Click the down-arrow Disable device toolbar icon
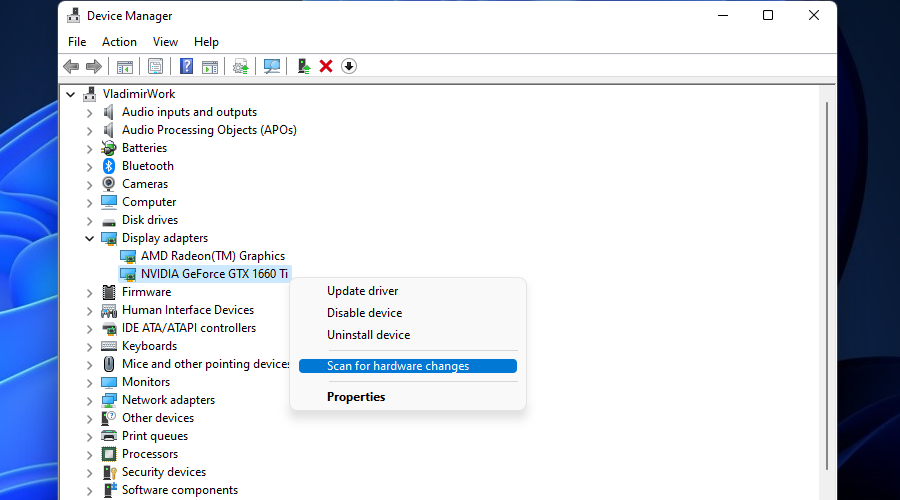The image size is (900, 500). pos(349,67)
